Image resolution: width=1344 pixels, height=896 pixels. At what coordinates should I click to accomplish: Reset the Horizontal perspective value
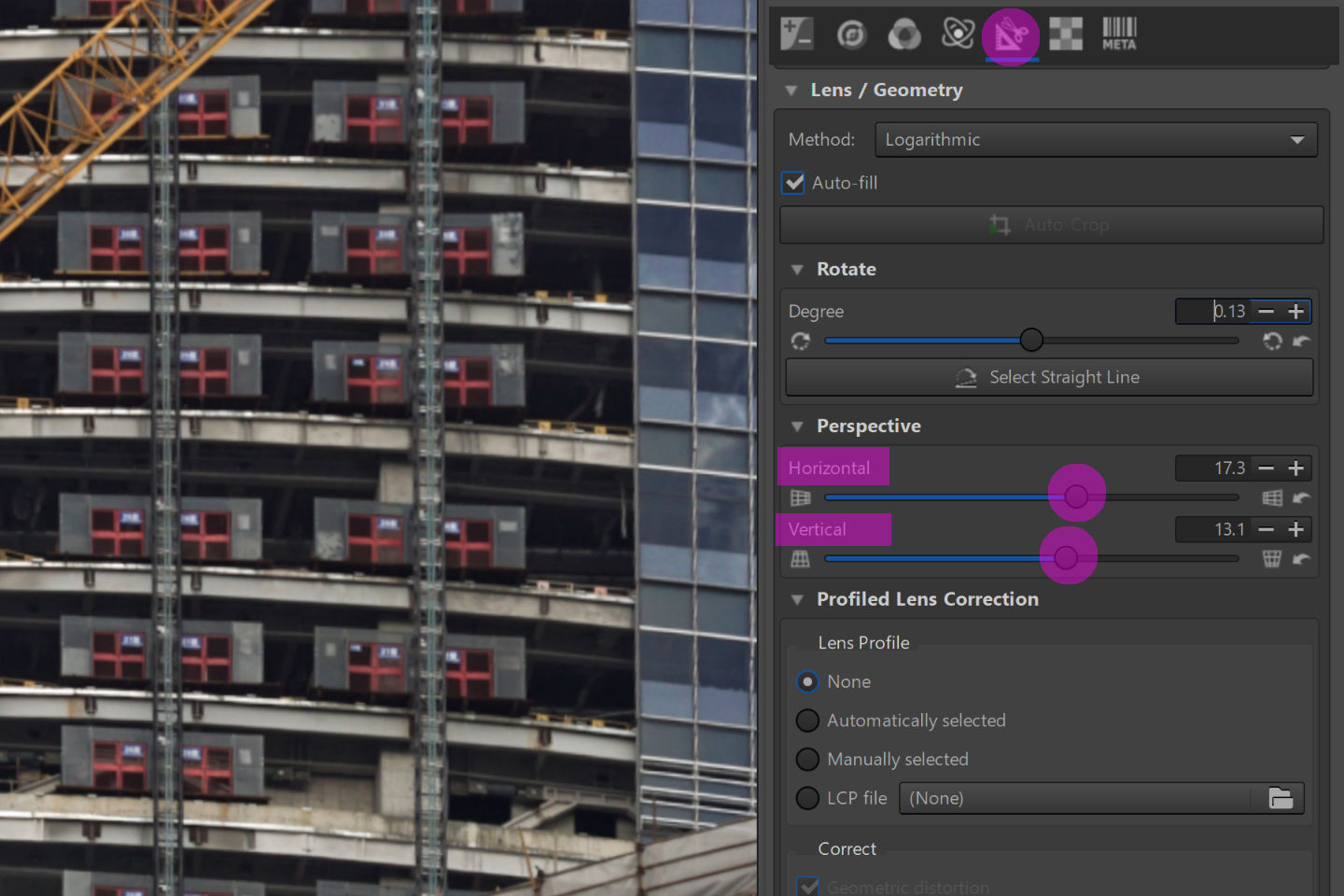point(1301,497)
